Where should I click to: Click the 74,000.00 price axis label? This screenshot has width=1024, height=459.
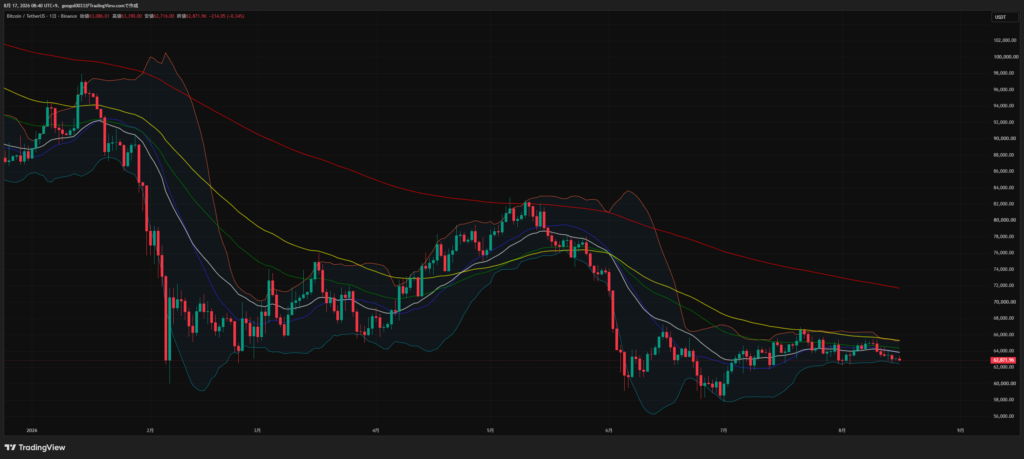pyautogui.click(x=1003, y=269)
